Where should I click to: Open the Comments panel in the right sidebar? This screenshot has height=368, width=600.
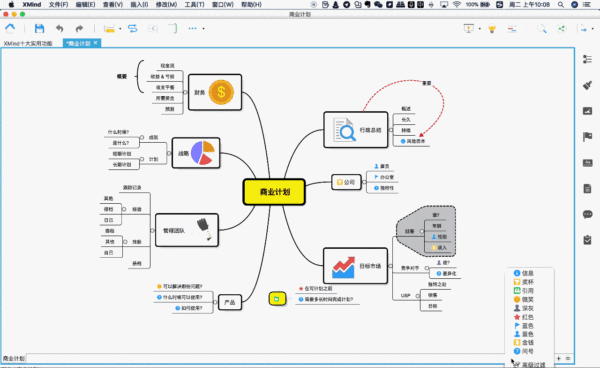click(587, 214)
